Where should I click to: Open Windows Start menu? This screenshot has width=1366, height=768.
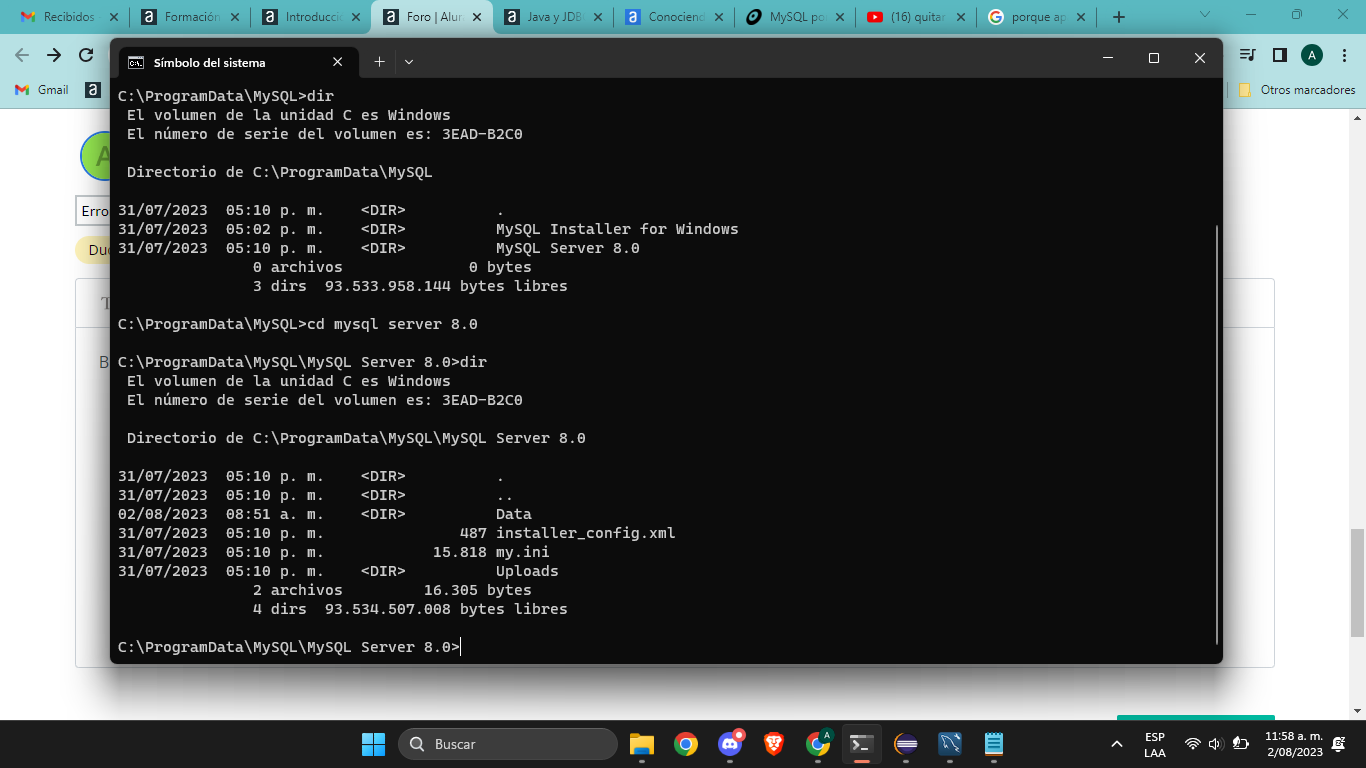point(373,744)
